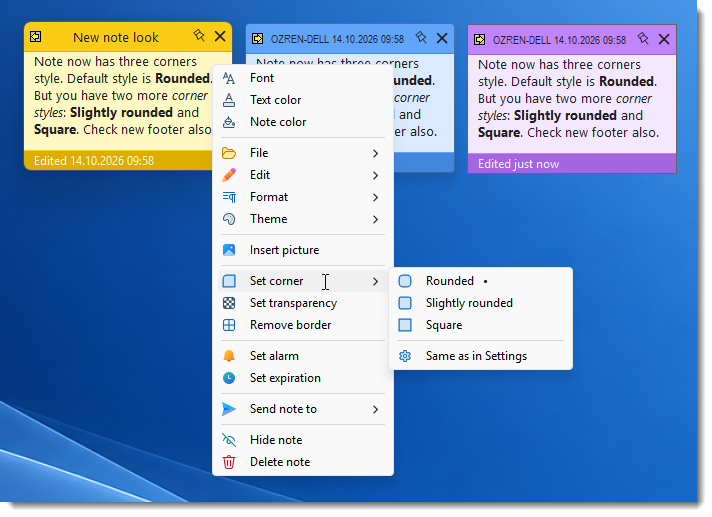Pin the yellow New note look note
This screenshot has height=517, width=712.
tap(199, 35)
